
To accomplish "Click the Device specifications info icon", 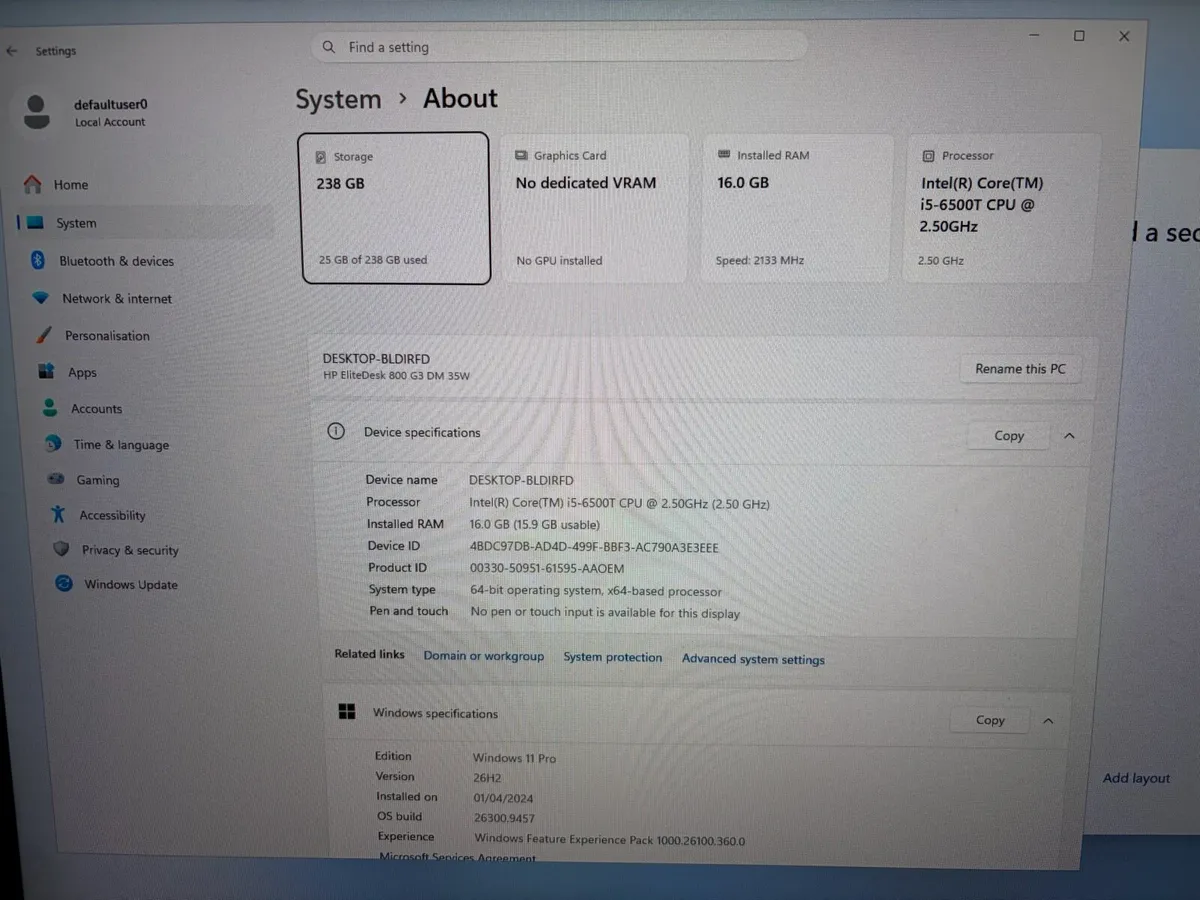I will [336, 432].
